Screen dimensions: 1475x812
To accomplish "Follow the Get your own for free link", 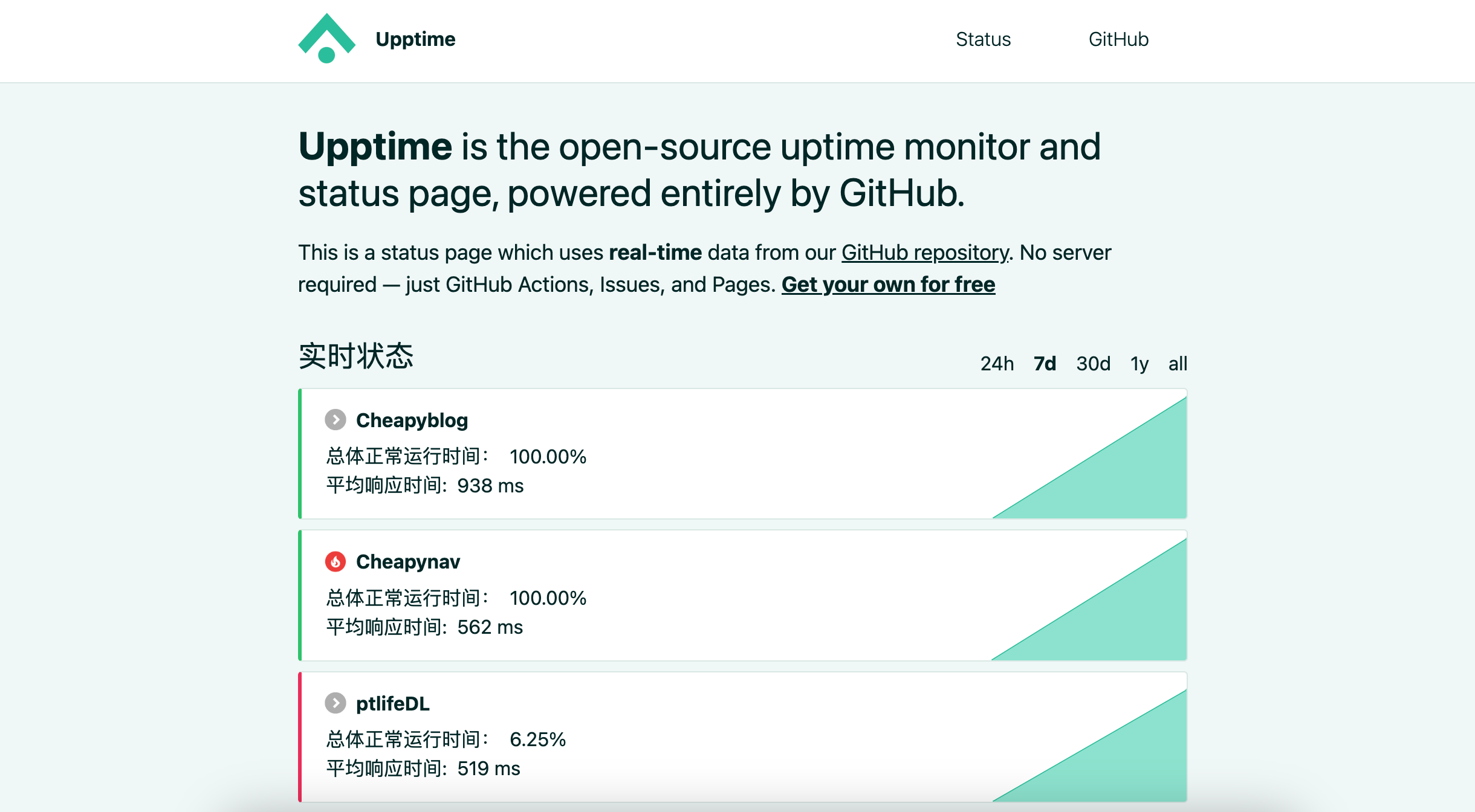I will [x=888, y=285].
